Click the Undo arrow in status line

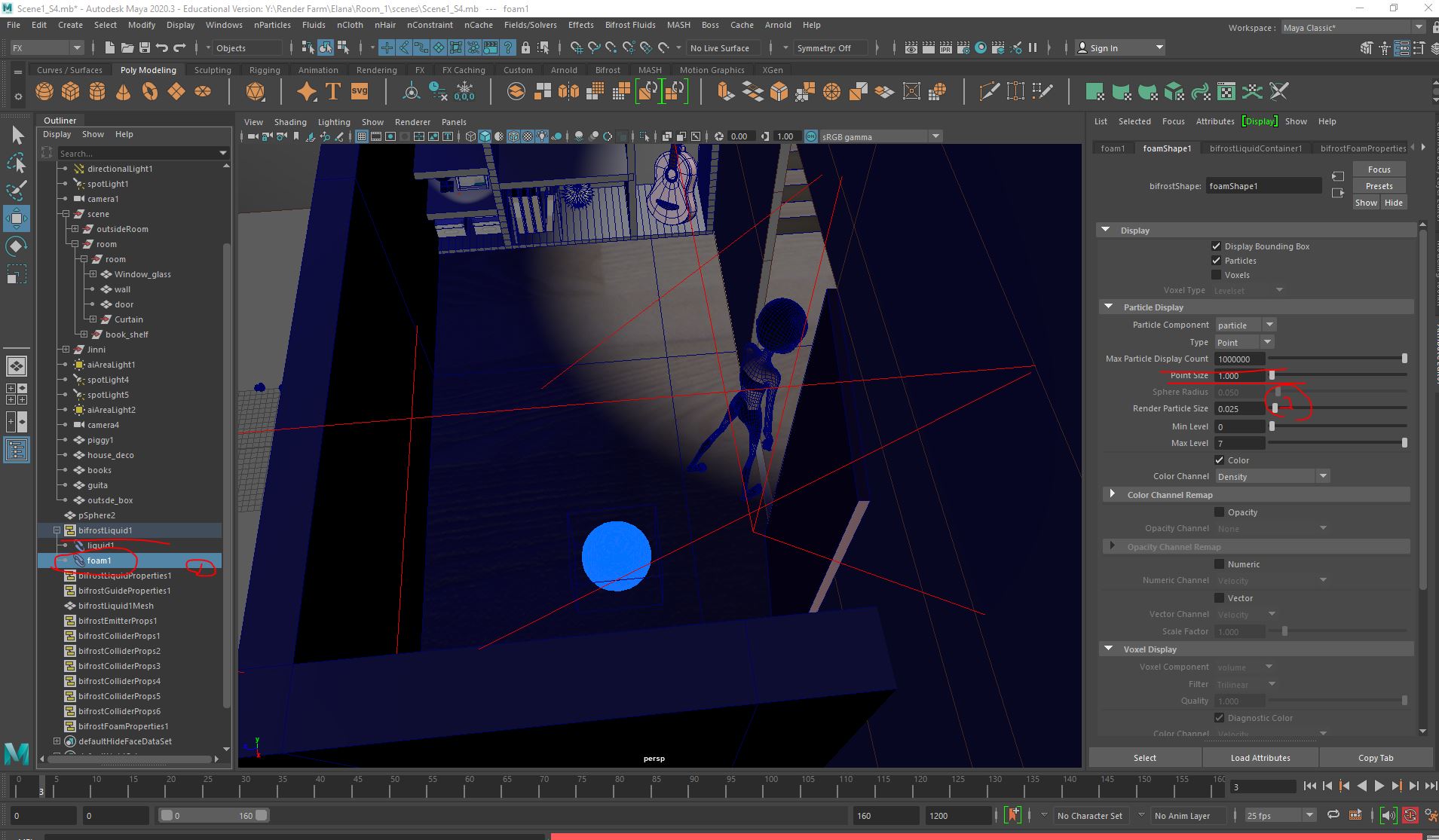pos(161,48)
